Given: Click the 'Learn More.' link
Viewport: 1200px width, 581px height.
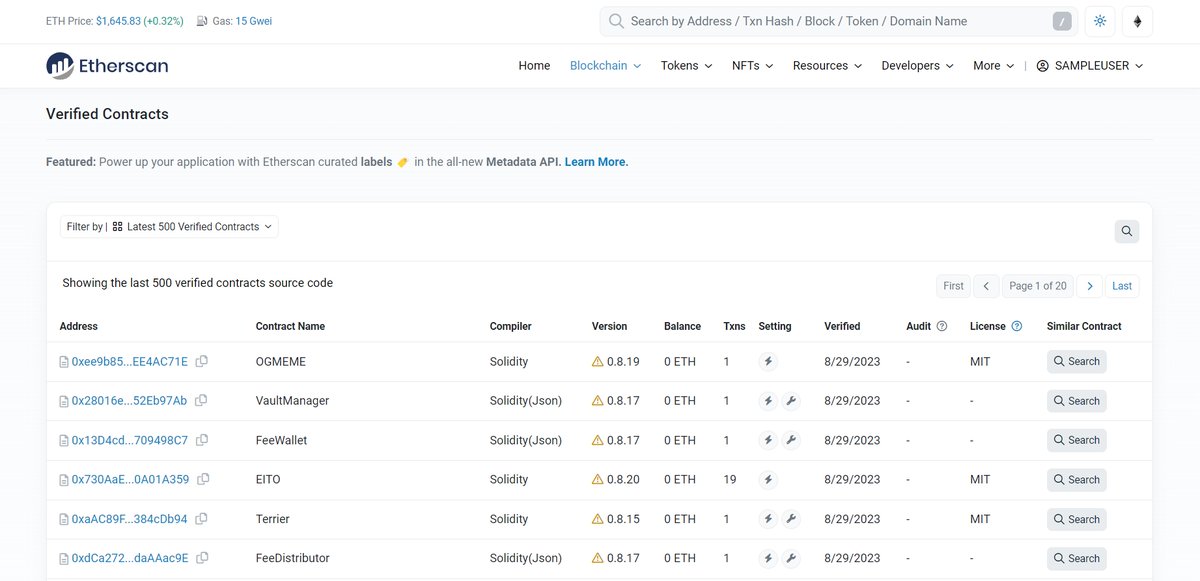Looking at the screenshot, I should (x=596, y=161).
